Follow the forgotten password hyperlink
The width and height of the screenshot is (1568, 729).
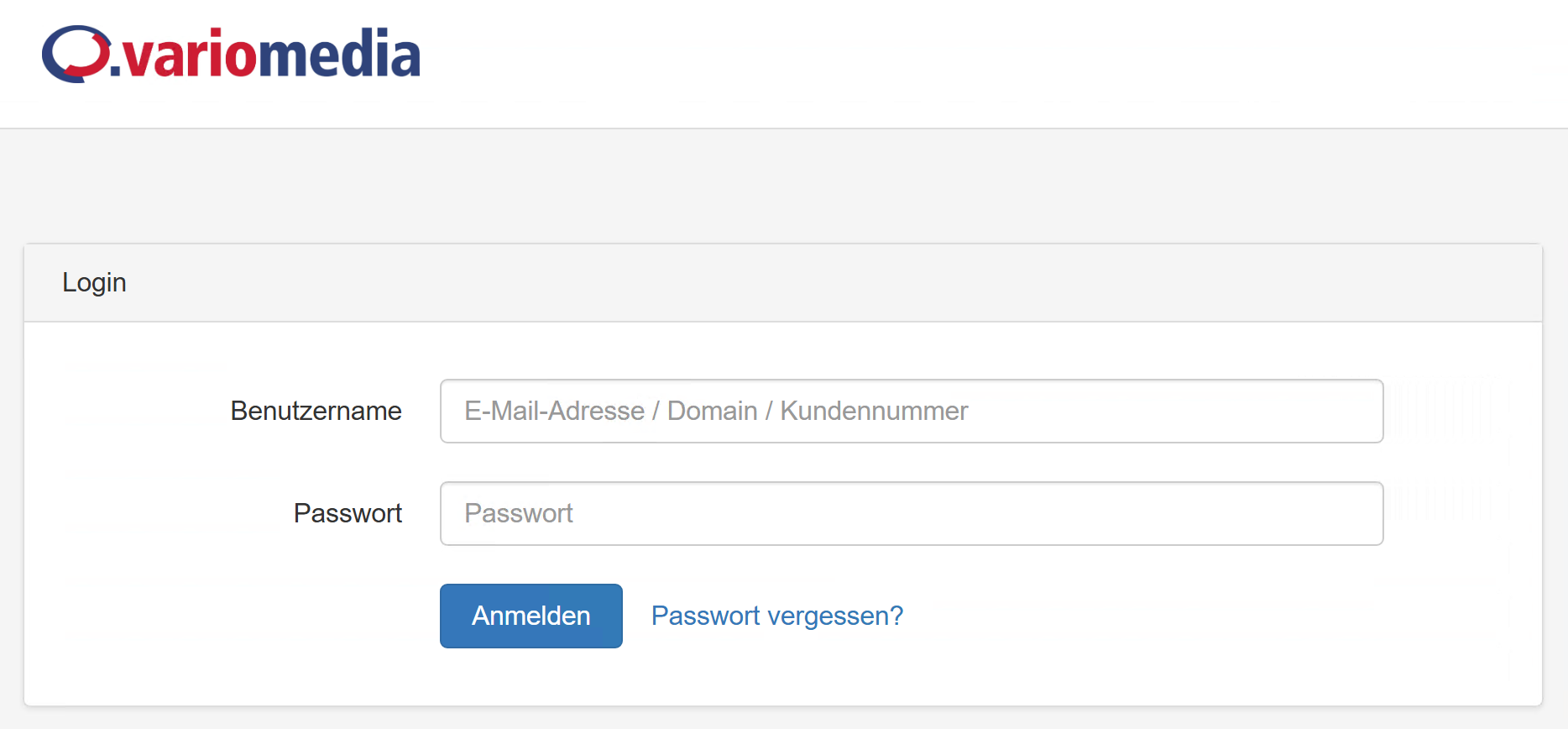777,616
